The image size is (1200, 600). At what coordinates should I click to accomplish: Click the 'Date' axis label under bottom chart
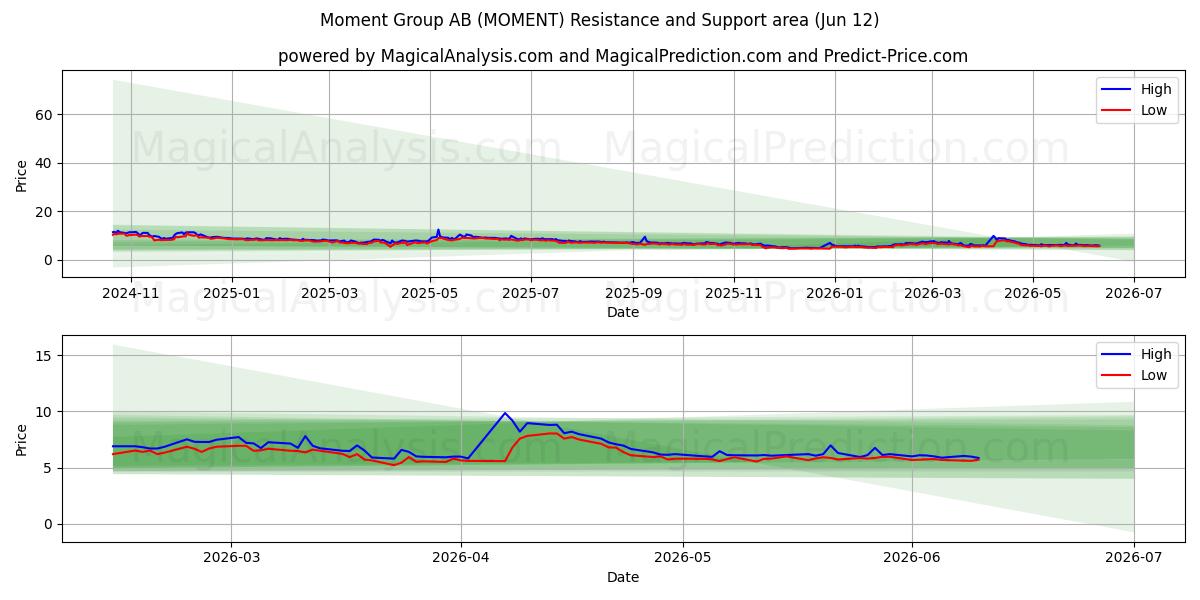click(623, 577)
